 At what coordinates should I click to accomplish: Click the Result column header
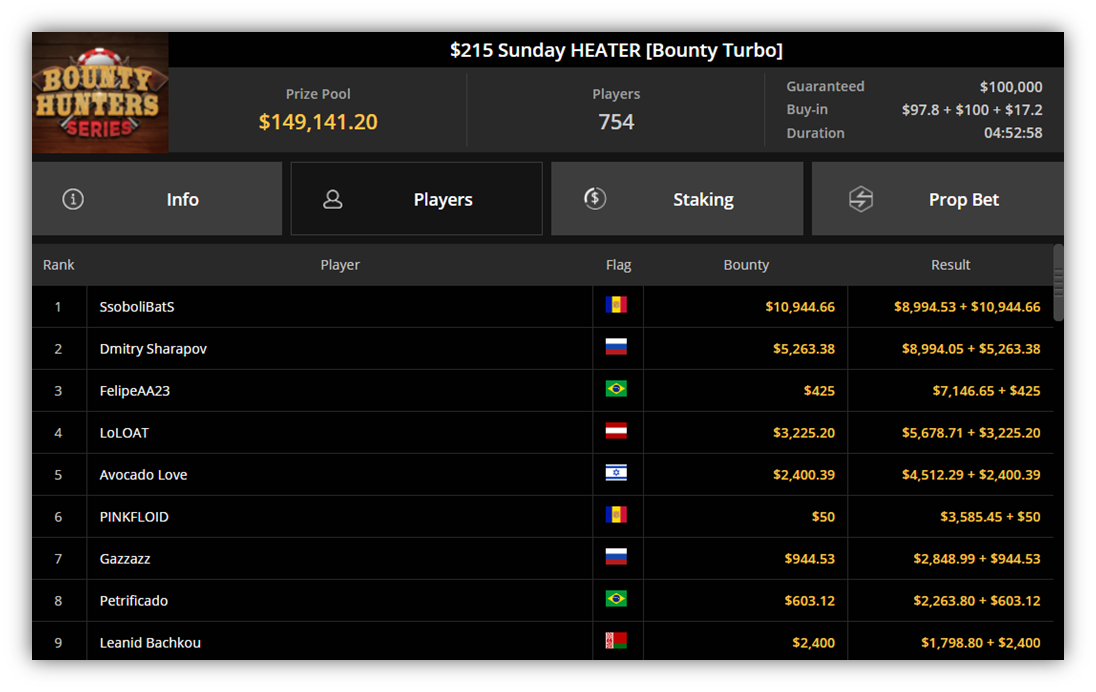click(951, 265)
